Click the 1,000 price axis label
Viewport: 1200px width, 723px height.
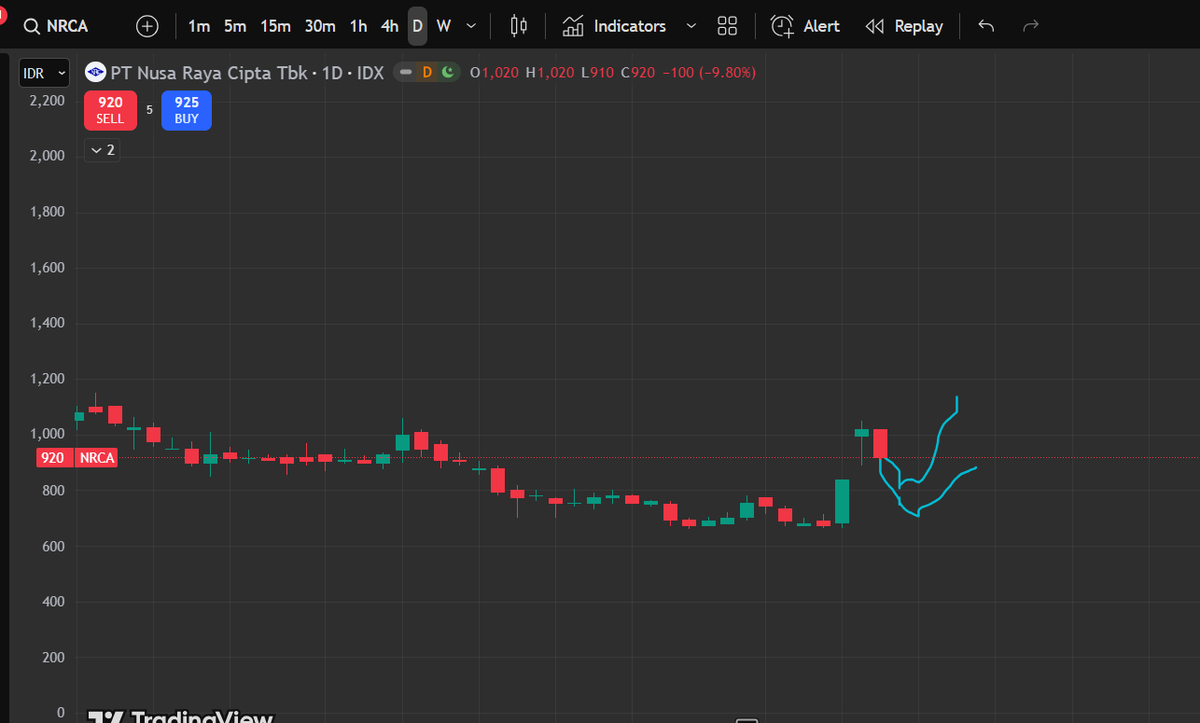point(48,434)
